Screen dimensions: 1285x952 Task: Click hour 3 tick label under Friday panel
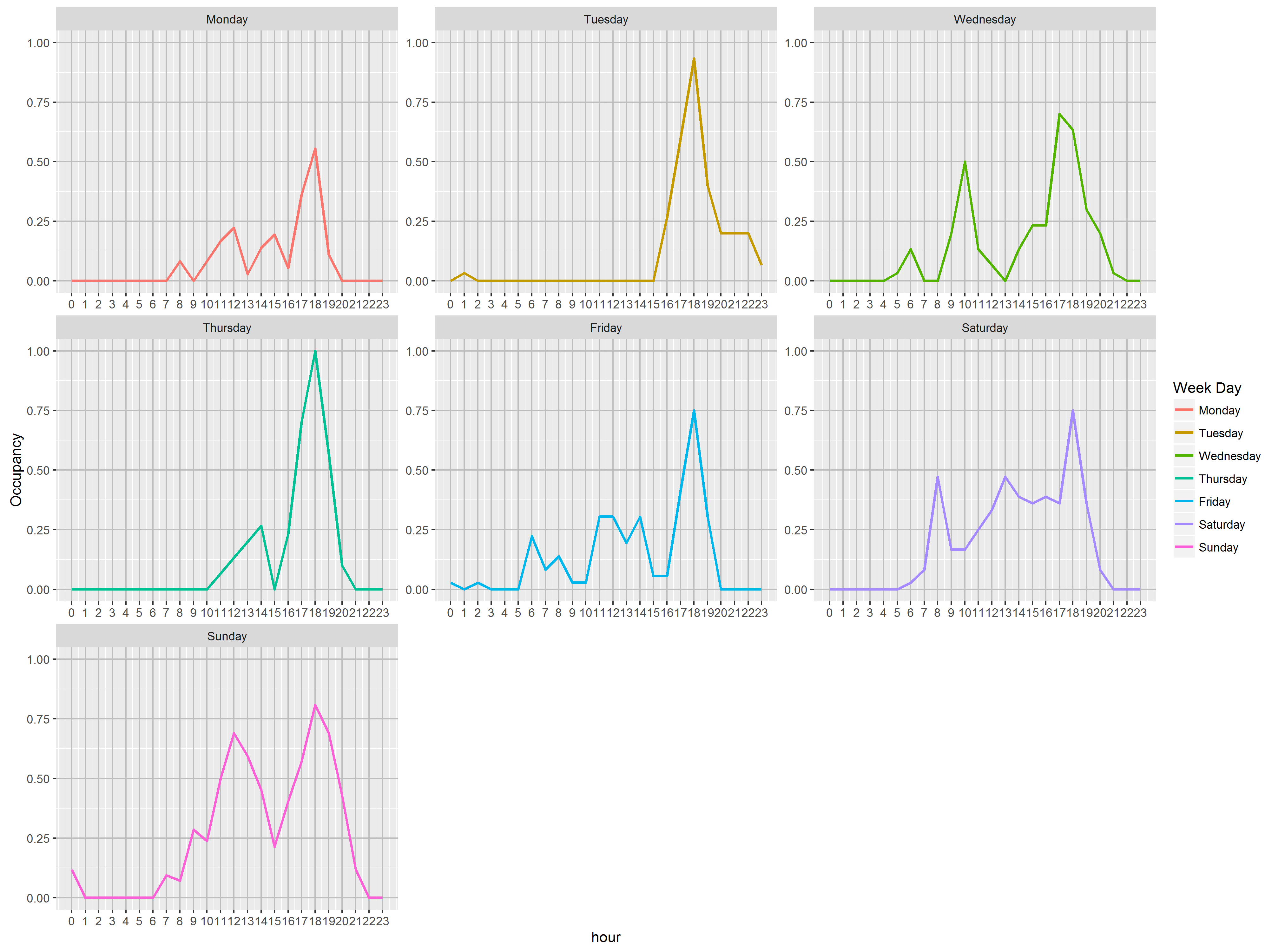click(491, 612)
